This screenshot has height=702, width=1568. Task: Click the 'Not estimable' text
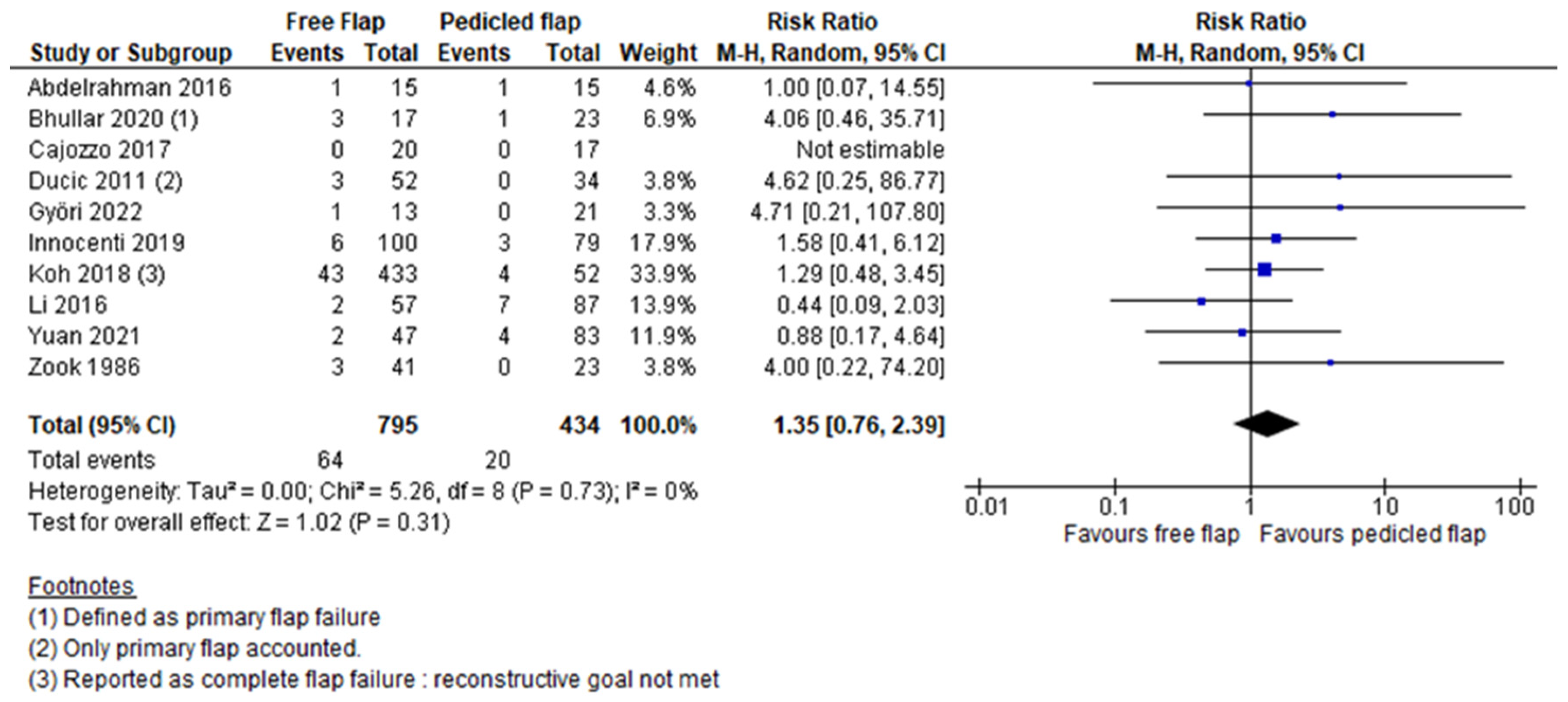pos(870,150)
